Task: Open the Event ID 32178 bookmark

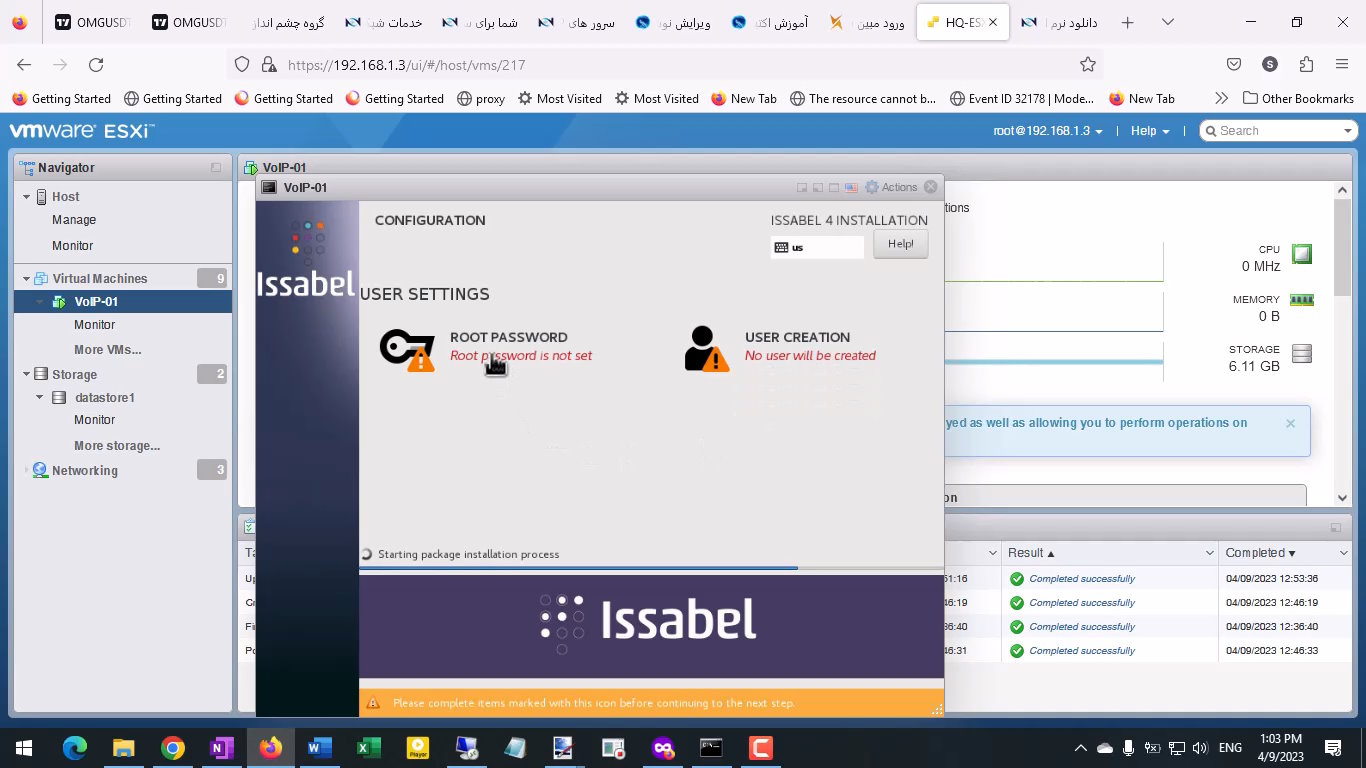Action: (x=1020, y=98)
